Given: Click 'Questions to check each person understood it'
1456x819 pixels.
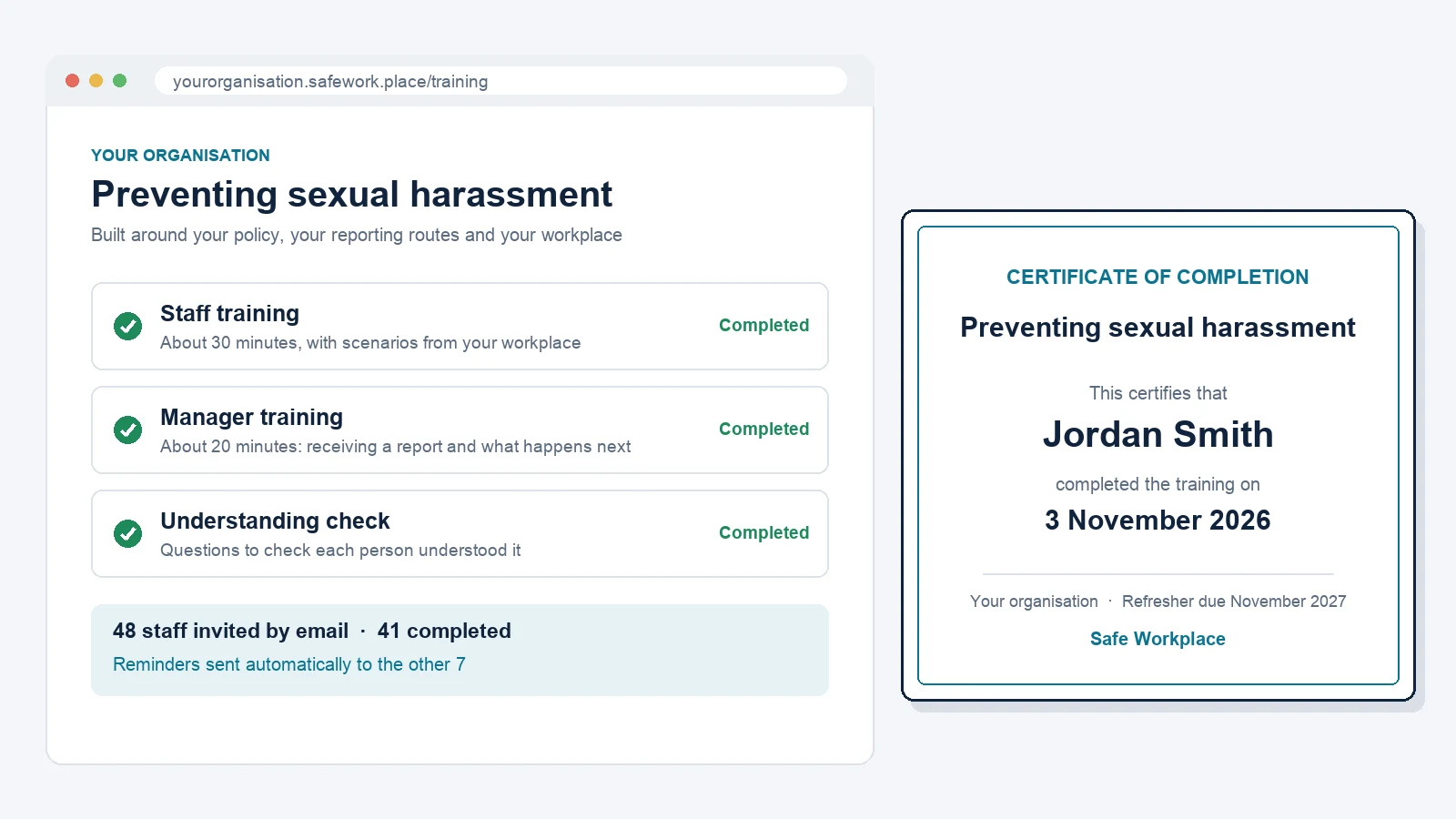Looking at the screenshot, I should click(340, 551).
